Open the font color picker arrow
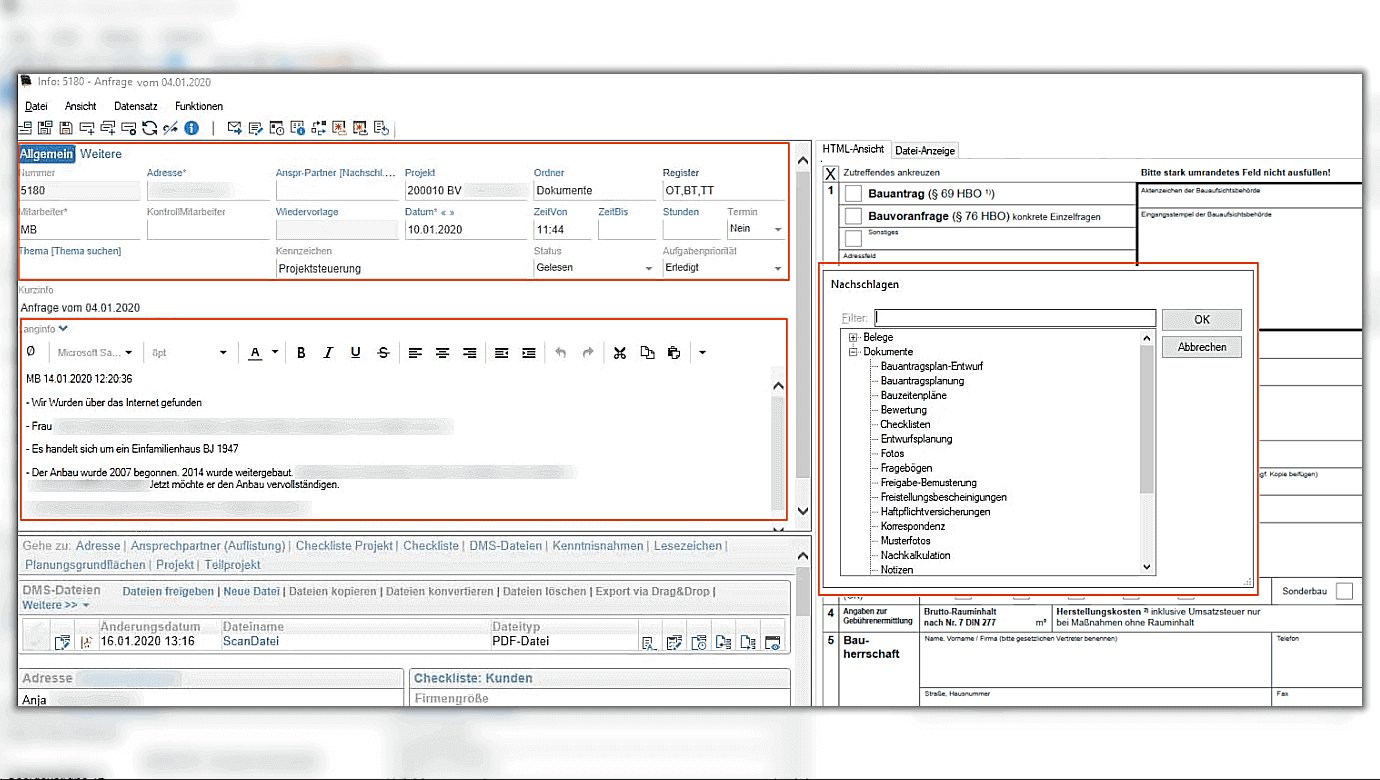 pos(274,352)
